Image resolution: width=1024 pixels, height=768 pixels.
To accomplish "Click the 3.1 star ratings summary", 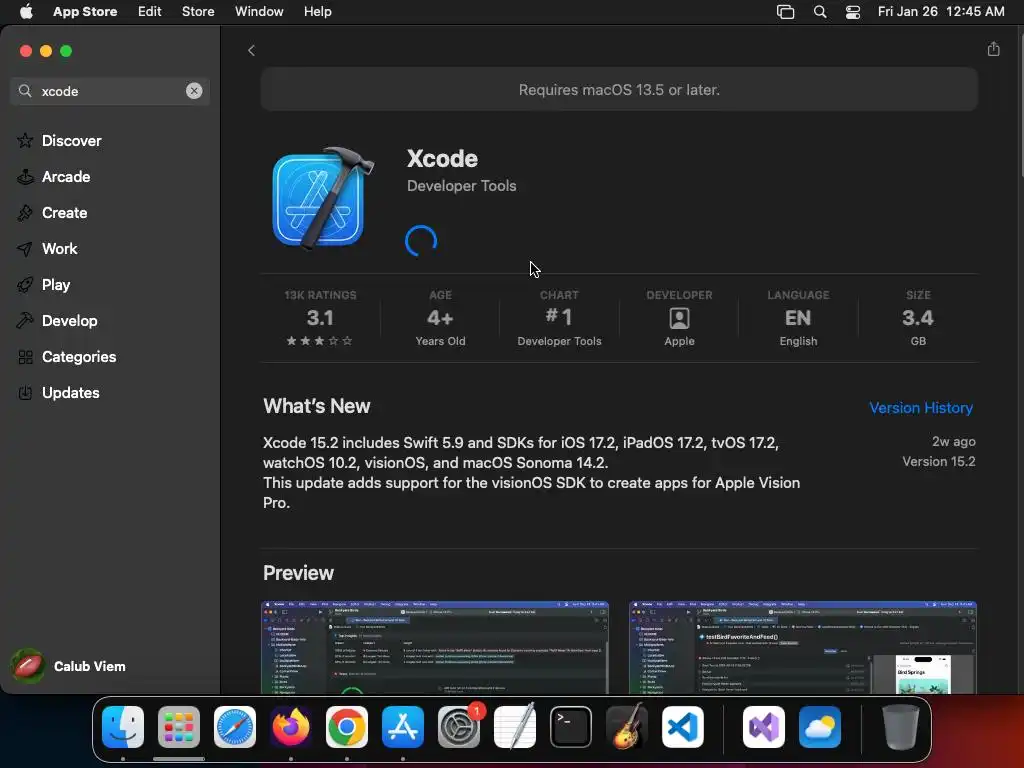I will pos(320,318).
